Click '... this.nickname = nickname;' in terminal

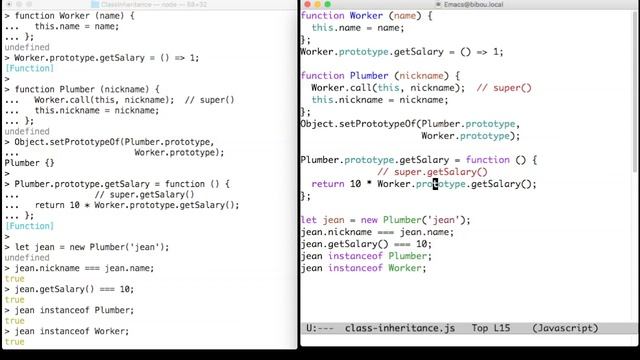tap(82, 111)
